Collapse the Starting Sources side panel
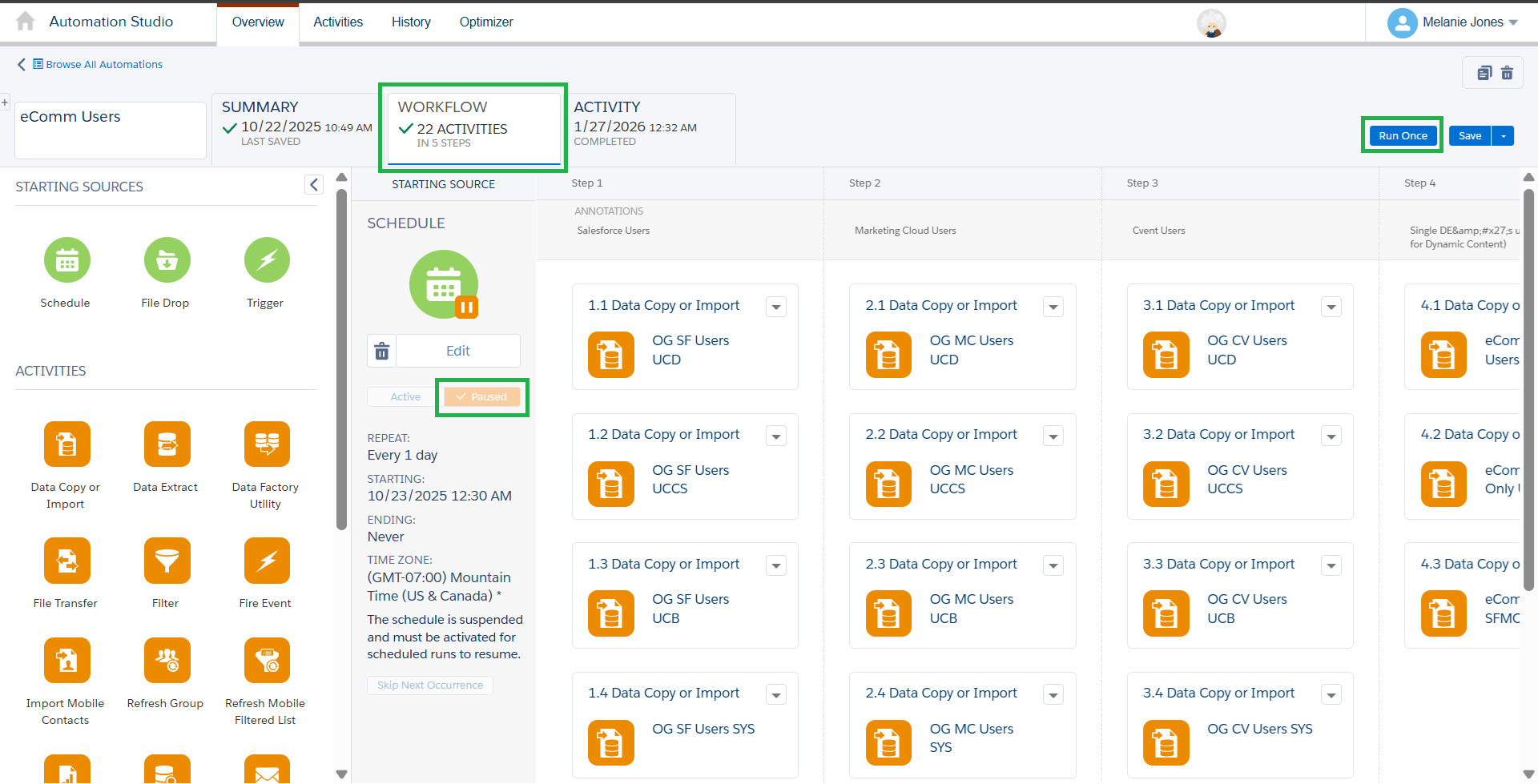This screenshot has width=1538, height=784. 314,185
